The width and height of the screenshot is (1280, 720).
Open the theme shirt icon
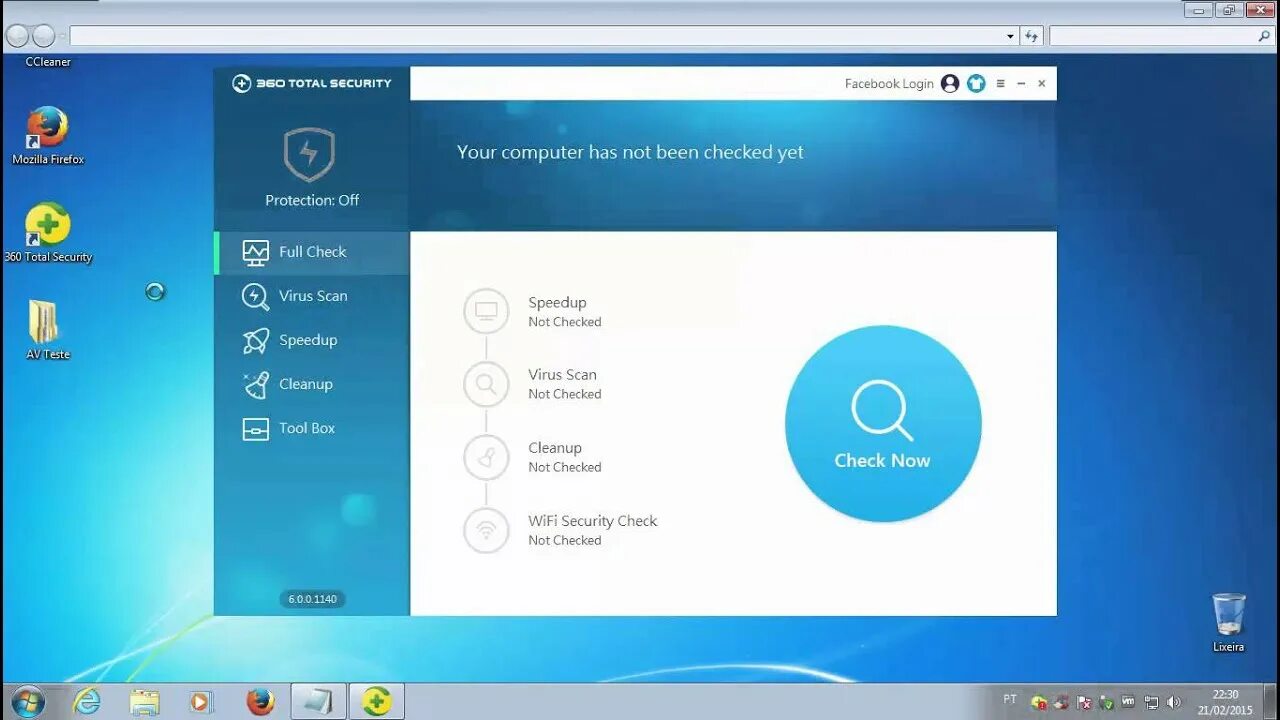coord(976,84)
